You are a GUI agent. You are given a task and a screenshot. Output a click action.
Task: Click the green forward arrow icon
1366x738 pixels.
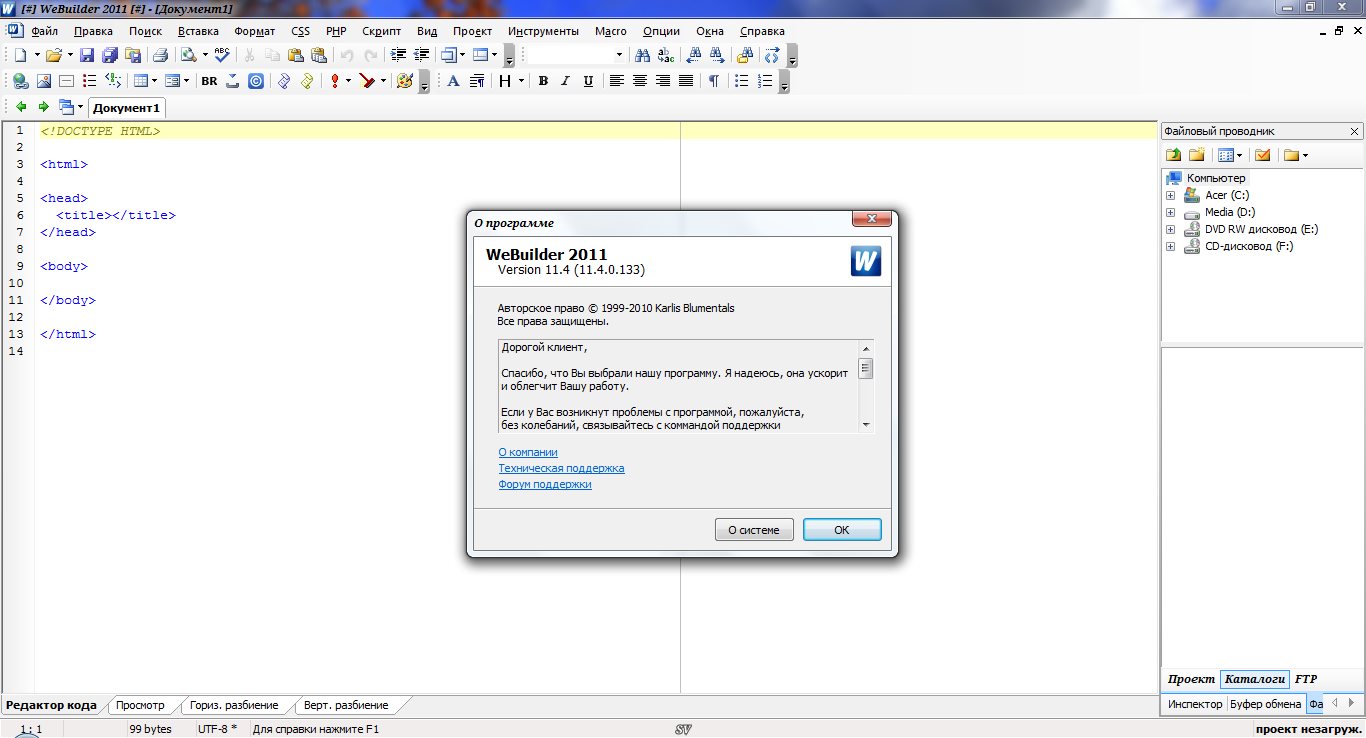click(x=44, y=107)
